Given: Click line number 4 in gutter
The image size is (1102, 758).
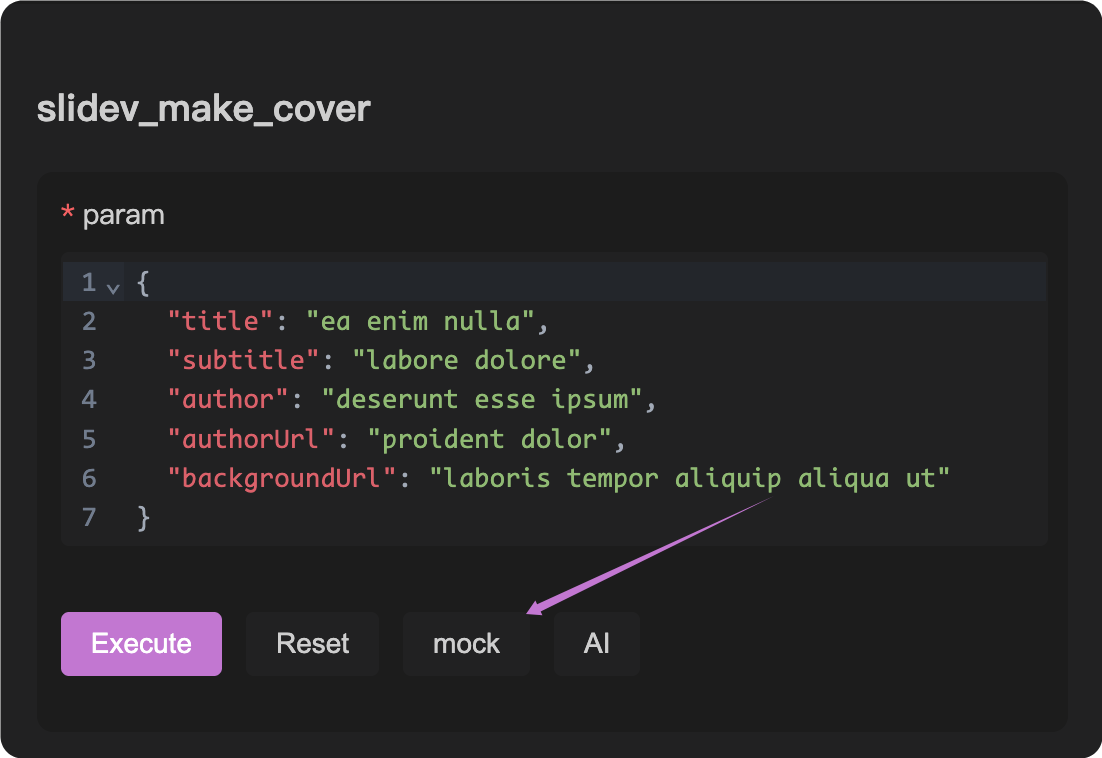Looking at the screenshot, I should [x=89, y=400].
